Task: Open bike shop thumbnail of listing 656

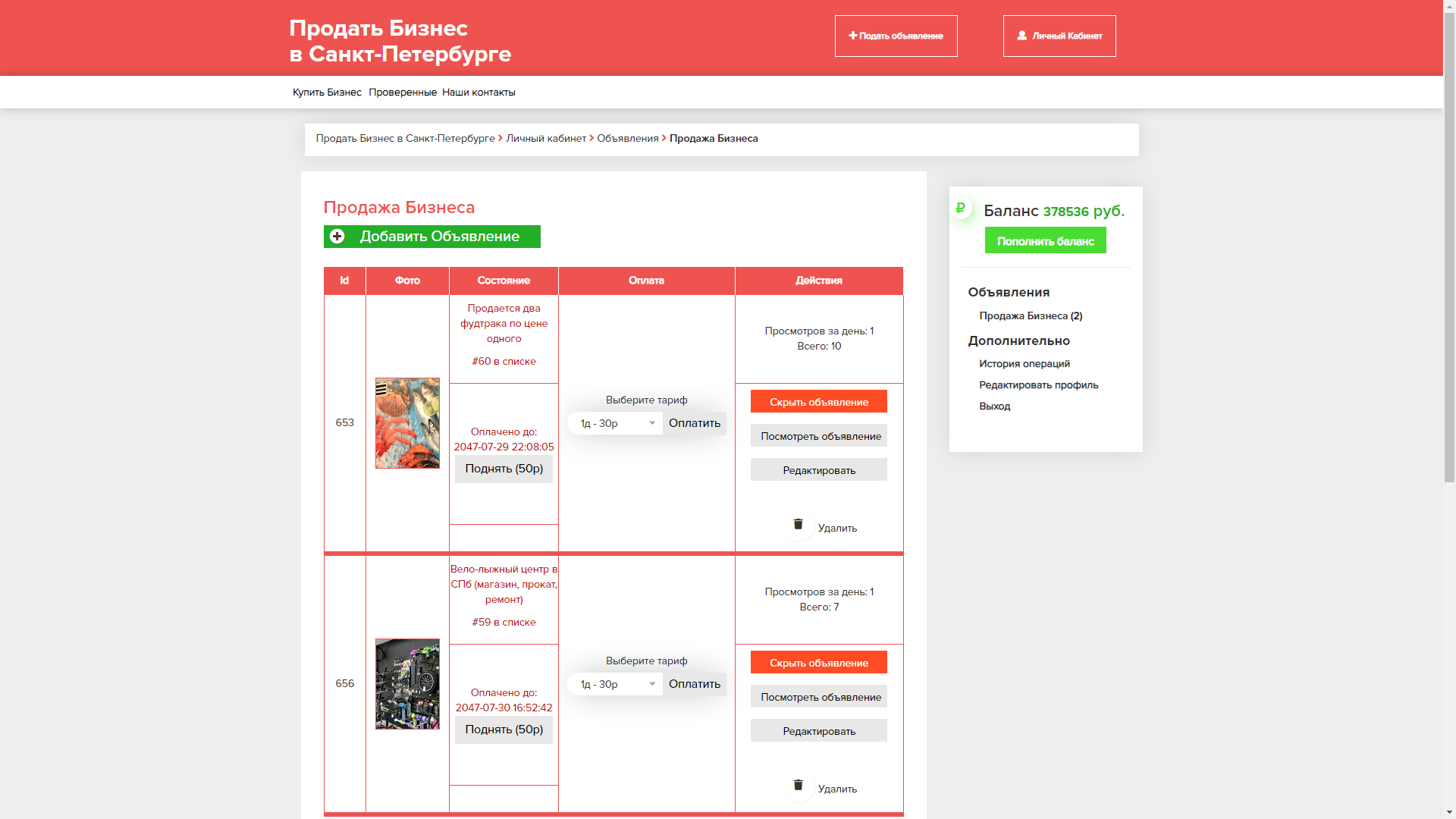Action: point(407,684)
